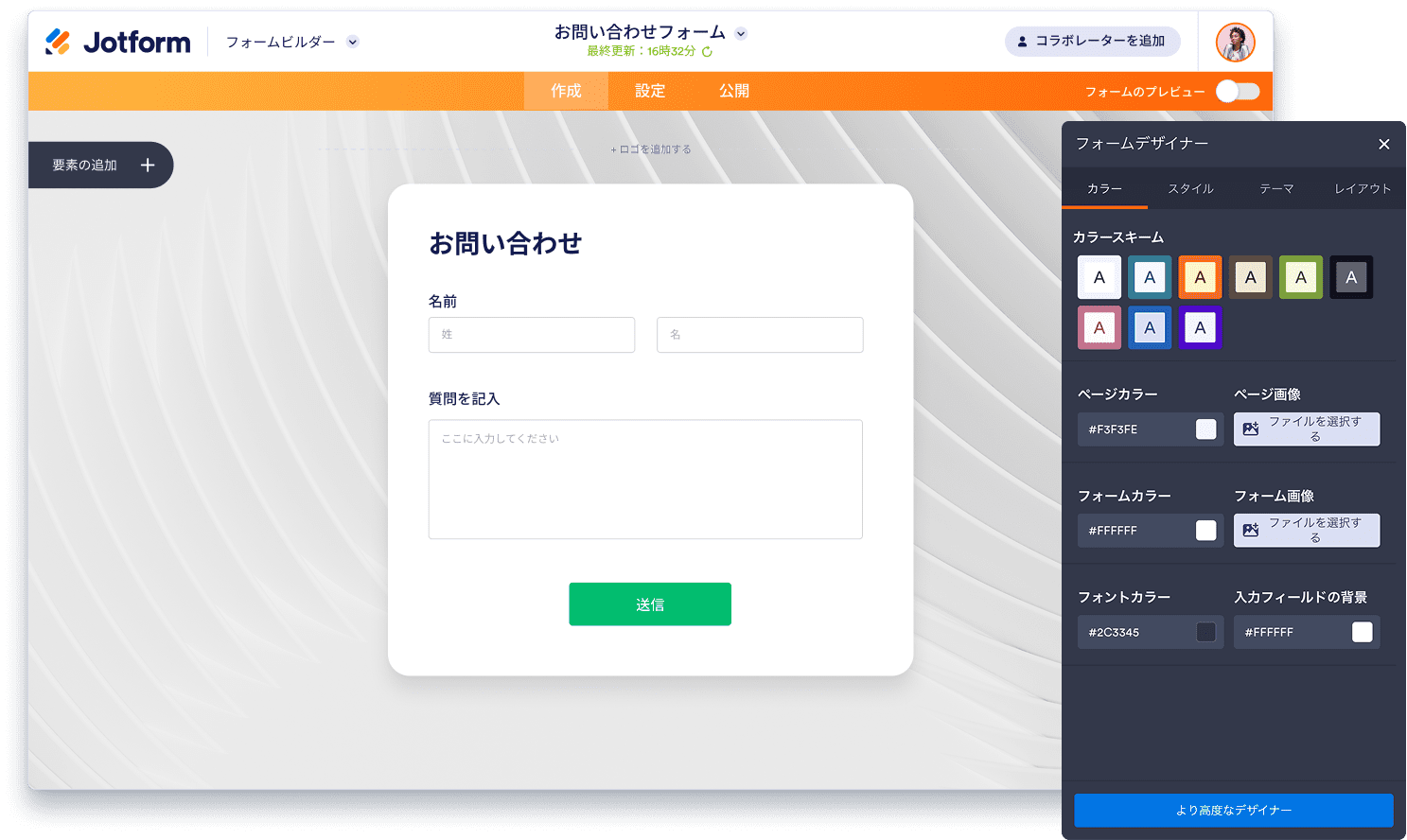
Task: Click the より高度なデザイナー button
Action: (1233, 810)
